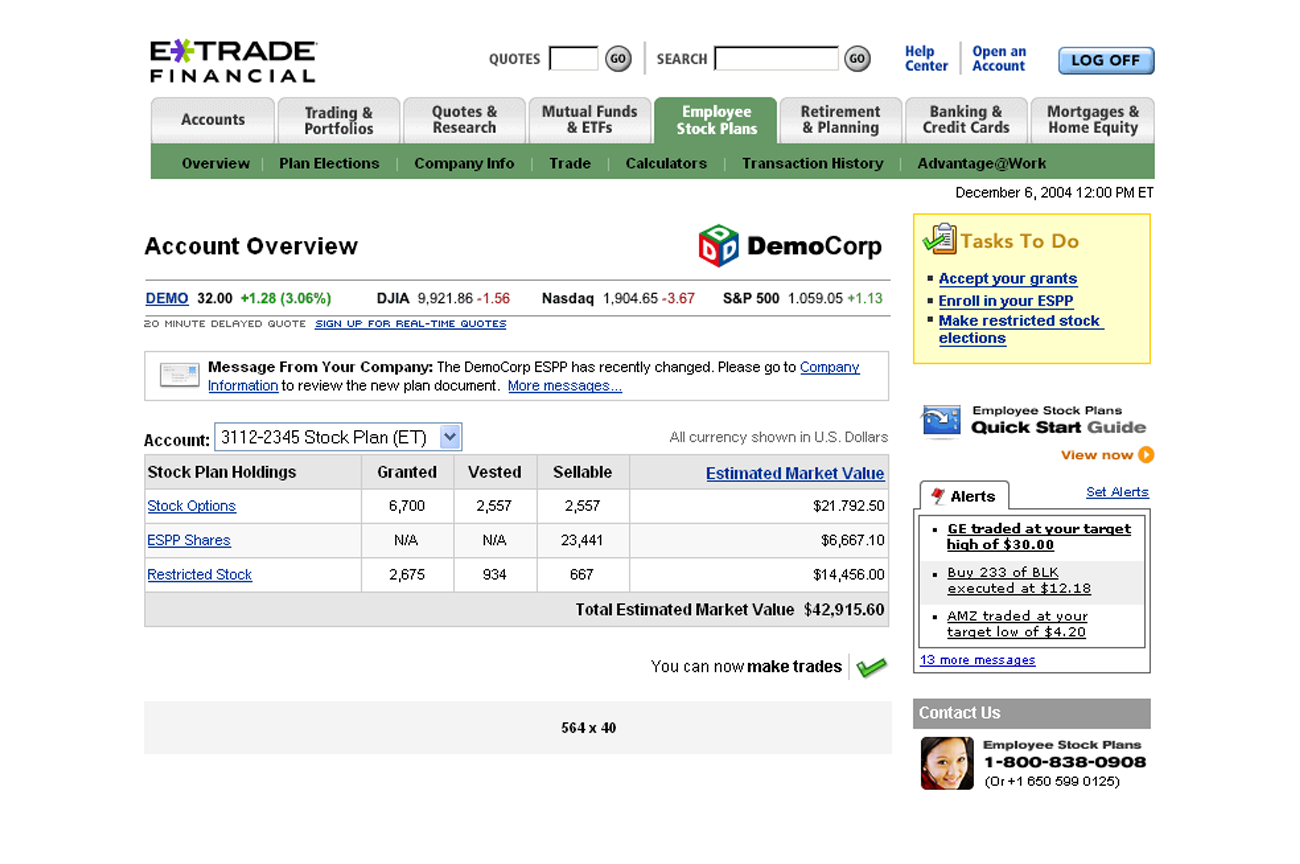Open AMZ traded at target low alert
The height and width of the screenshot is (864, 1300).
[x=1017, y=624]
